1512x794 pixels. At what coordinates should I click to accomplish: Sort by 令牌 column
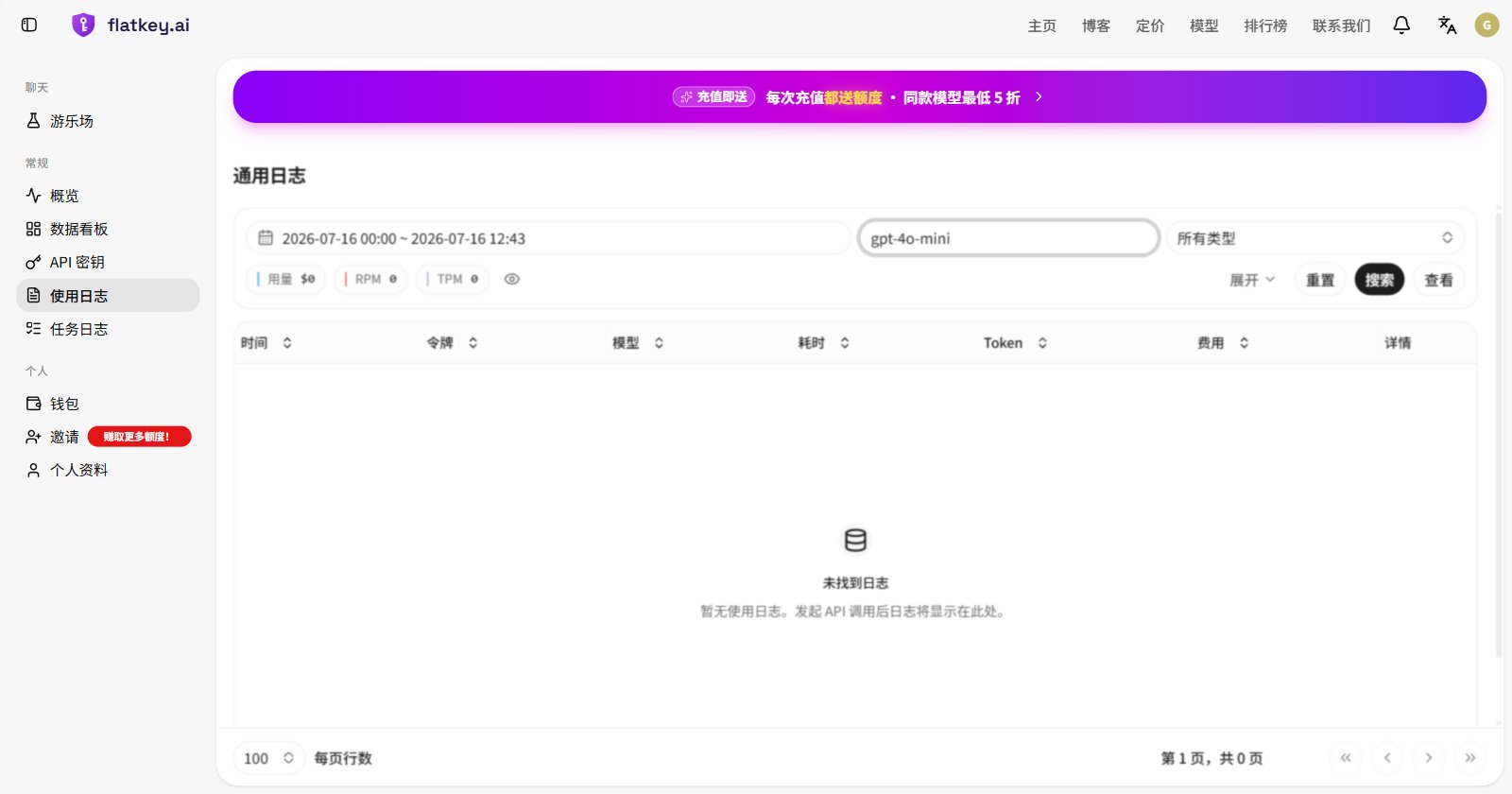click(473, 343)
